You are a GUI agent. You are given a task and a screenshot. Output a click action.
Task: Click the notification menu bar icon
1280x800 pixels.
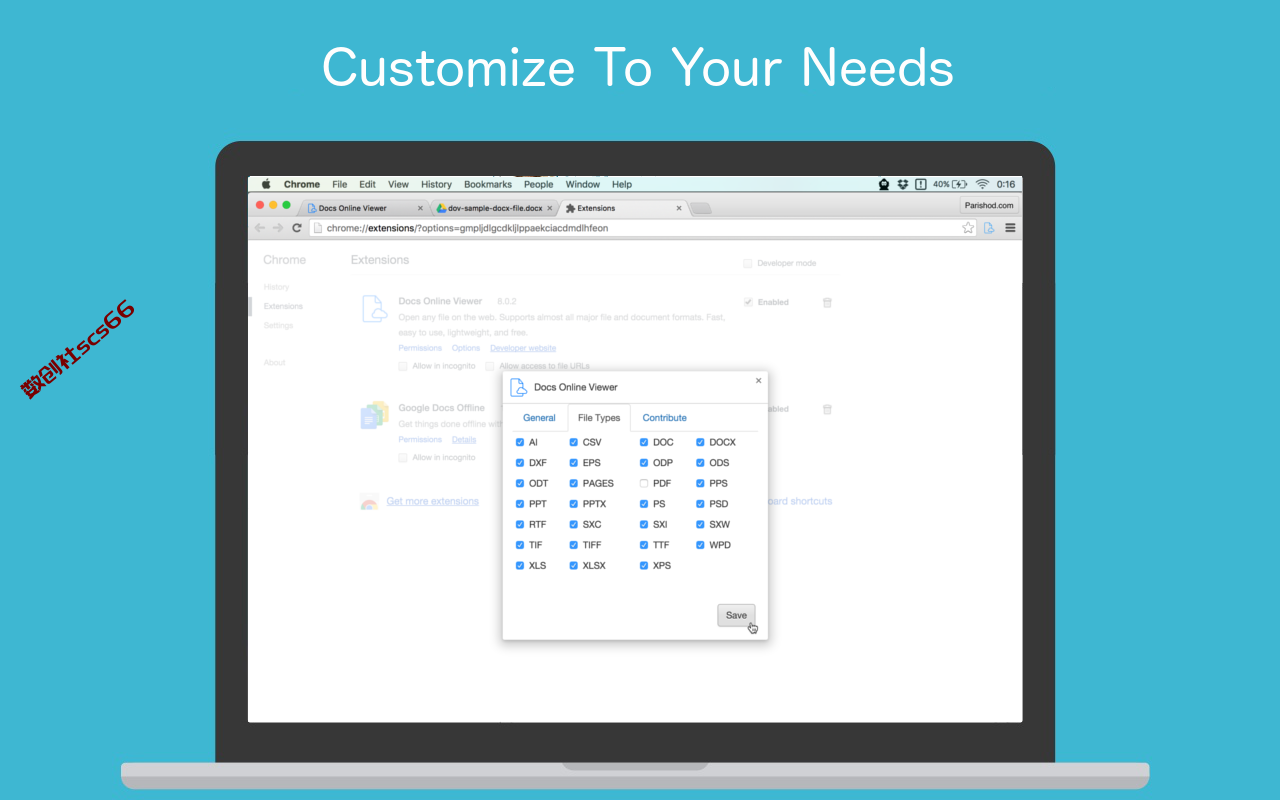(920, 184)
